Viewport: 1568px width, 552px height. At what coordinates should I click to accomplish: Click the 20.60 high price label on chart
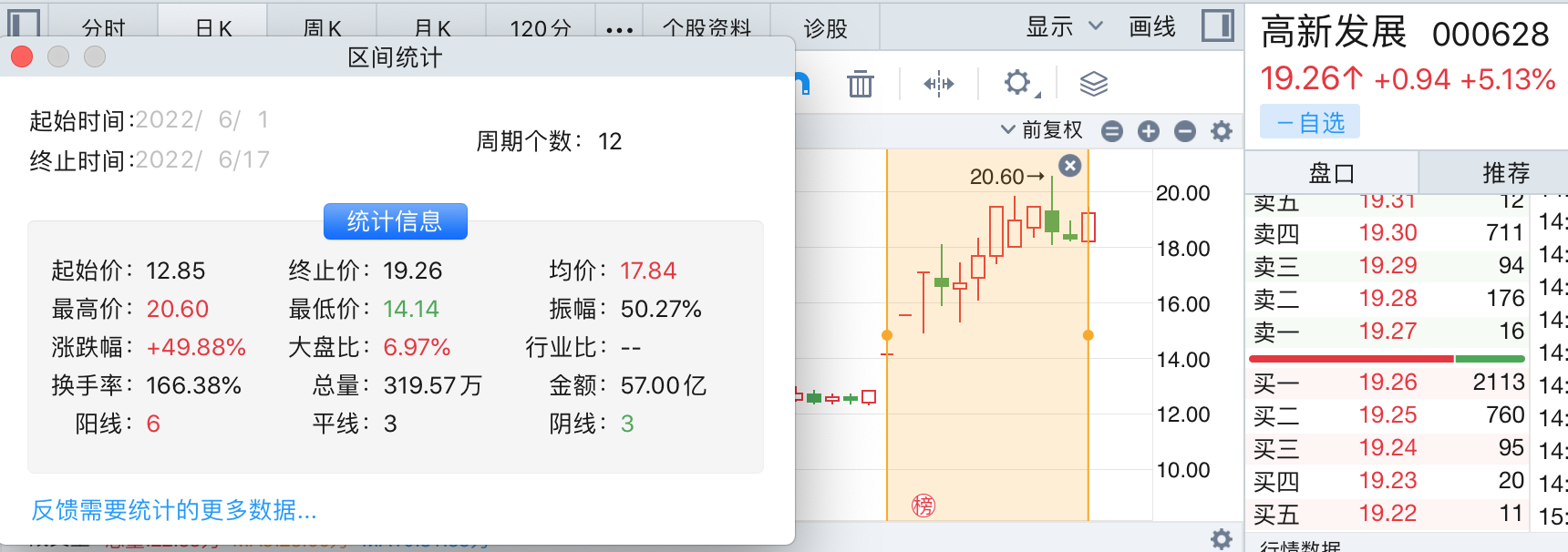(996, 177)
